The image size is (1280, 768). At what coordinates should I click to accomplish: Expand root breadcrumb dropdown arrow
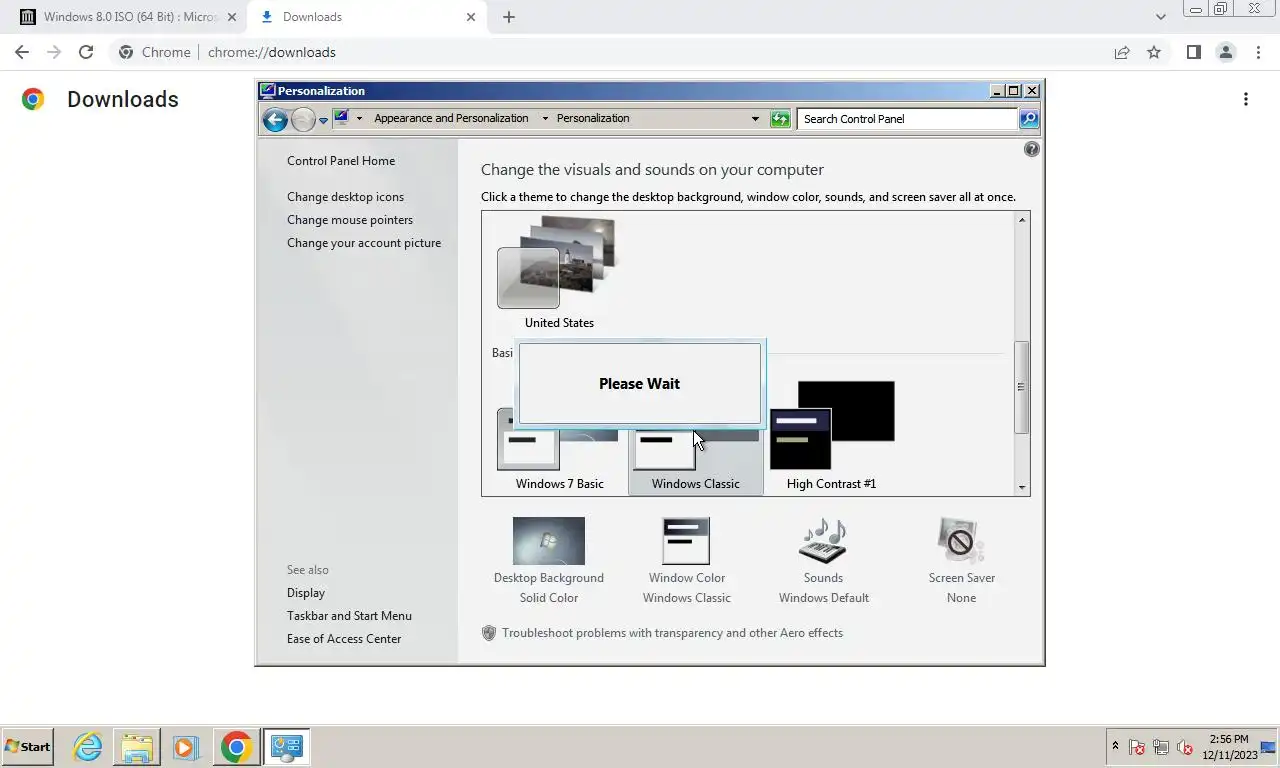(359, 118)
